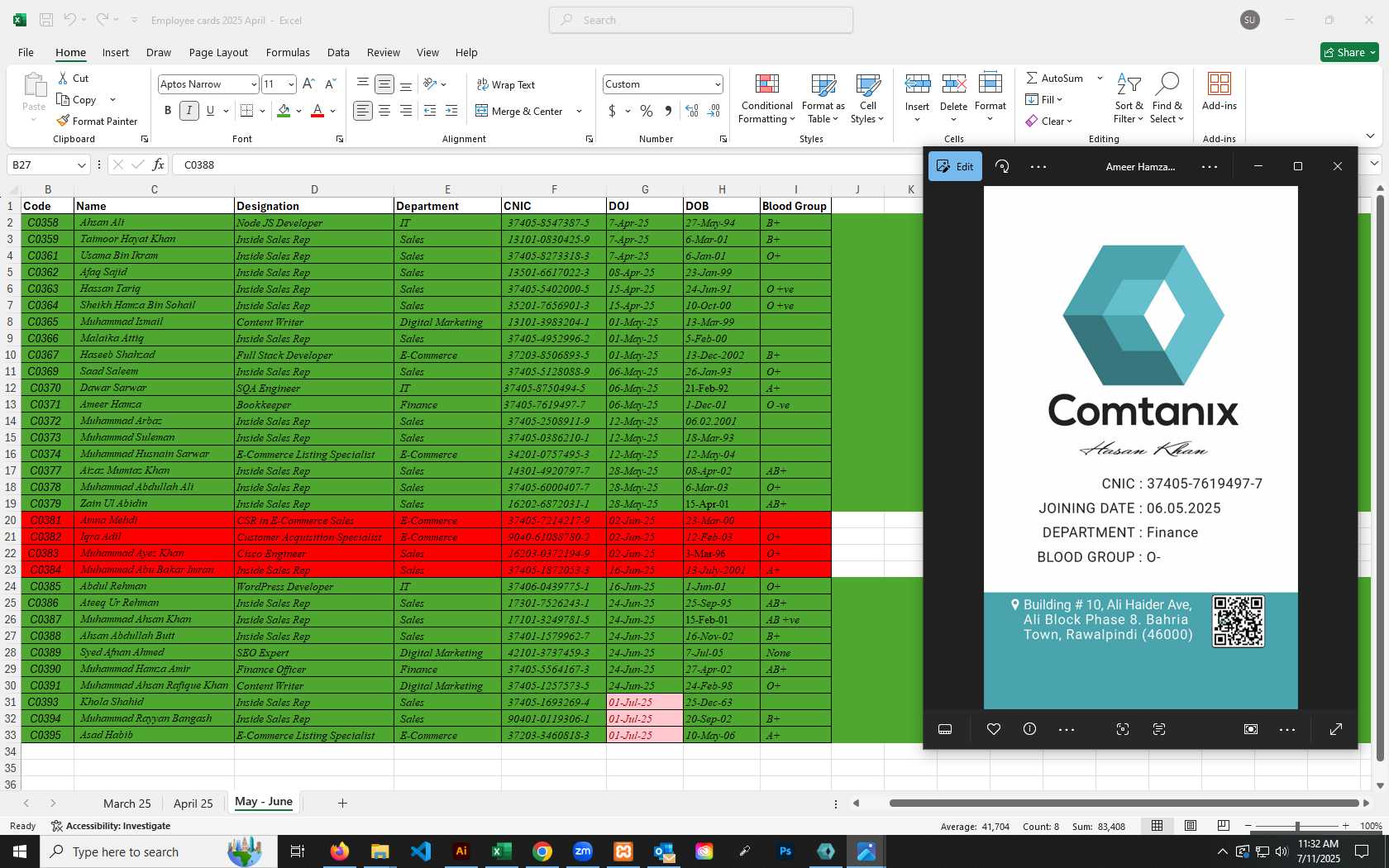1389x868 pixels.
Task: Click the heart favorite icon in Photos viewer
Action: 994,729
